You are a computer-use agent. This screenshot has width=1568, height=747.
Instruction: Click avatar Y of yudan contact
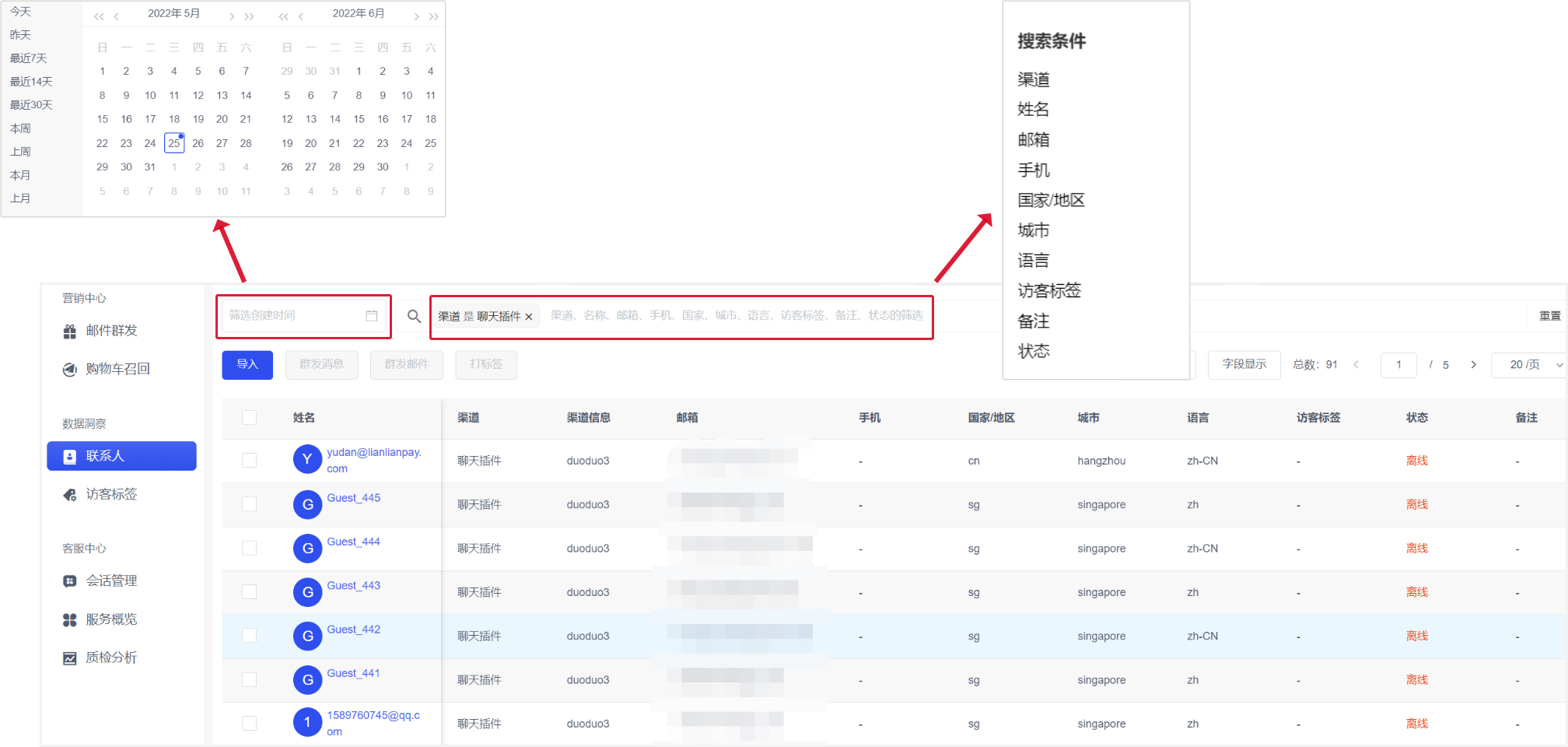(307, 459)
